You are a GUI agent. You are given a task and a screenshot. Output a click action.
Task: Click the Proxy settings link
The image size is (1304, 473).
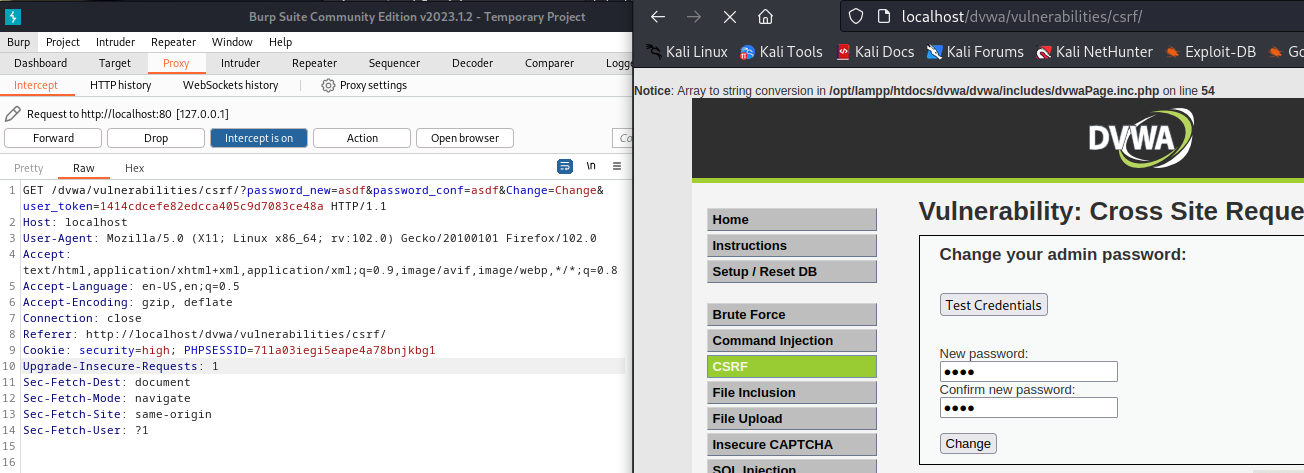tap(372, 85)
